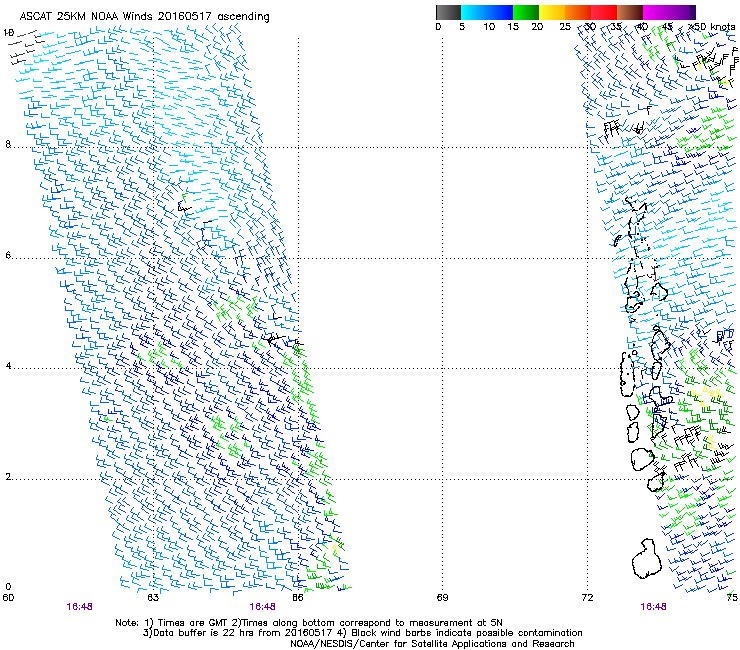Image resolution: width=740 pixels, height=650 pixels.
Task: Click the ">50 knots" color bar label
Action: point(711,26)
